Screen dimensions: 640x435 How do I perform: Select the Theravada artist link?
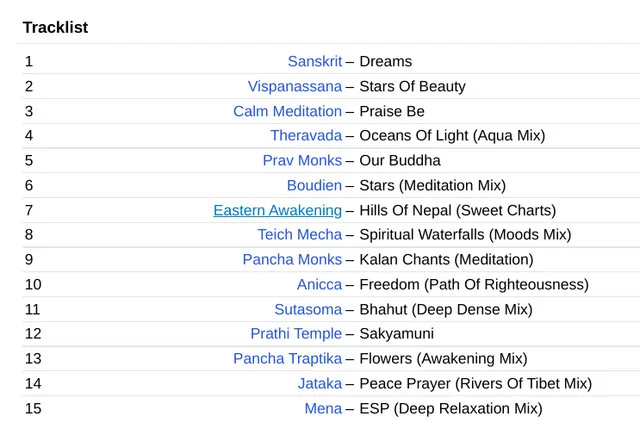tap(305, 136)
